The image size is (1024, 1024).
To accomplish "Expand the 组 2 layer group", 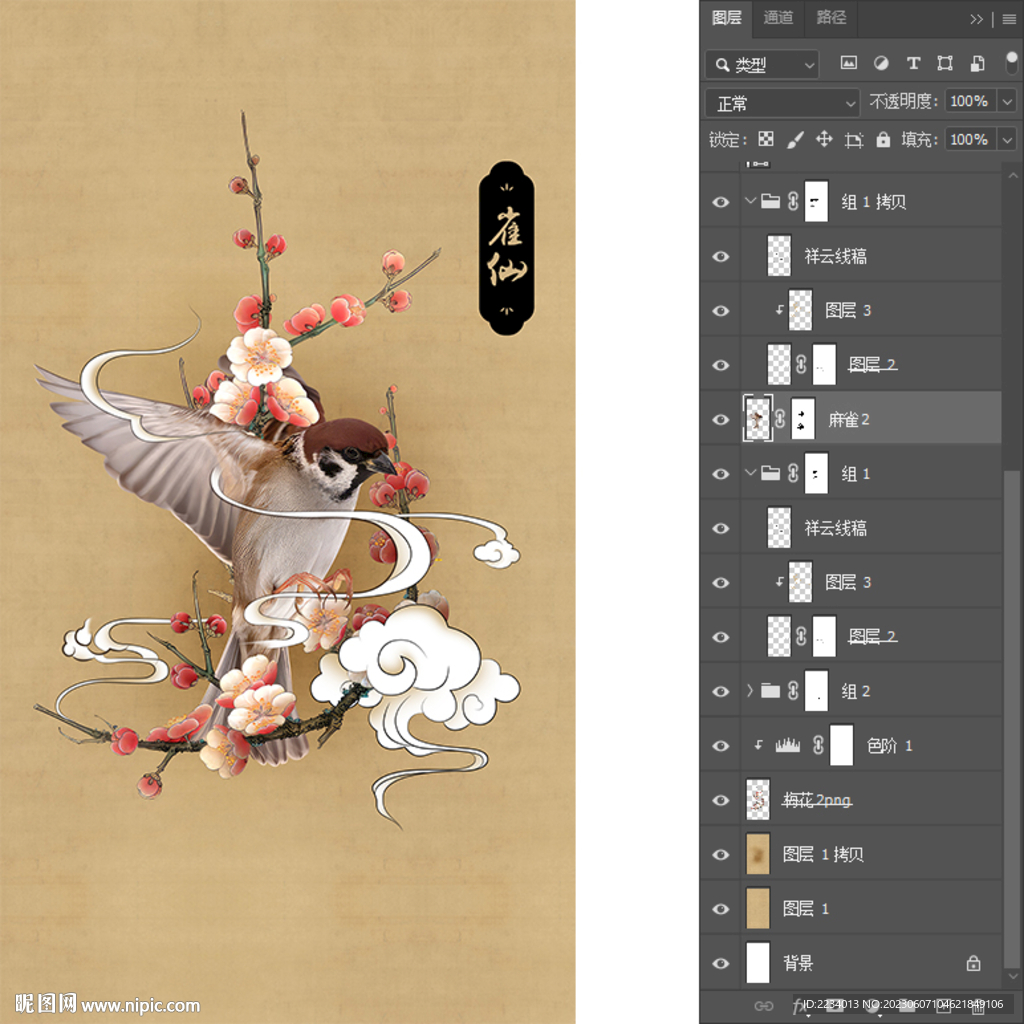I will tap(750, 691).
